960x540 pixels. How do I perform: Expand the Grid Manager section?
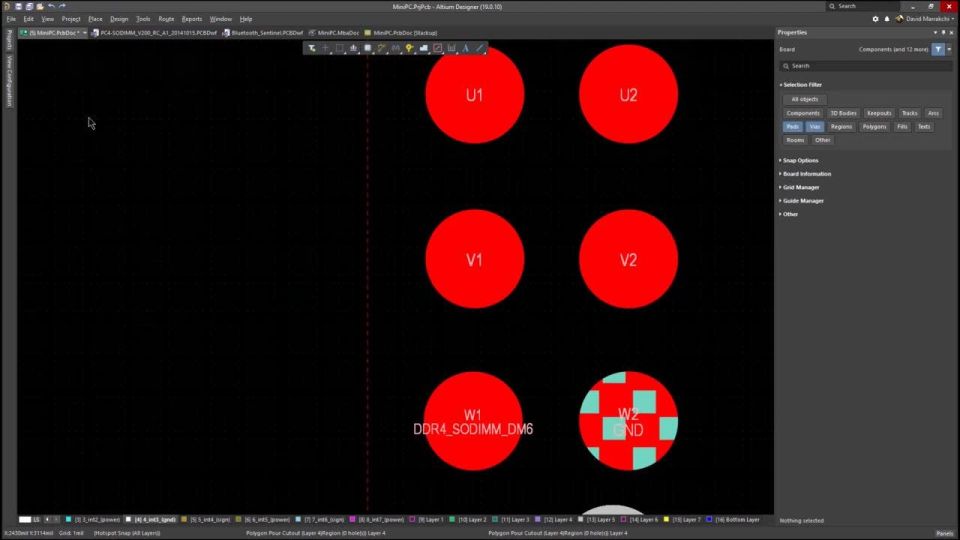pos(800,187)
